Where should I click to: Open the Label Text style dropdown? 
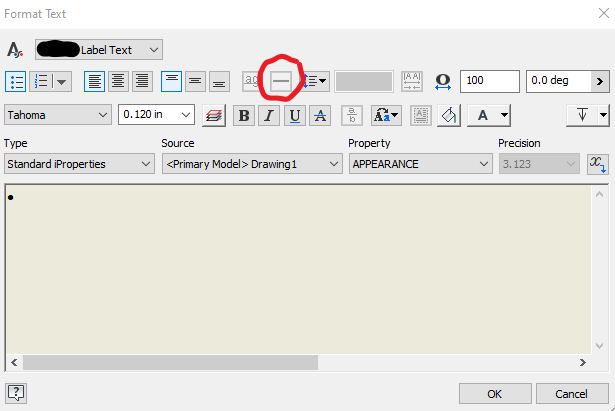point(99,49)
